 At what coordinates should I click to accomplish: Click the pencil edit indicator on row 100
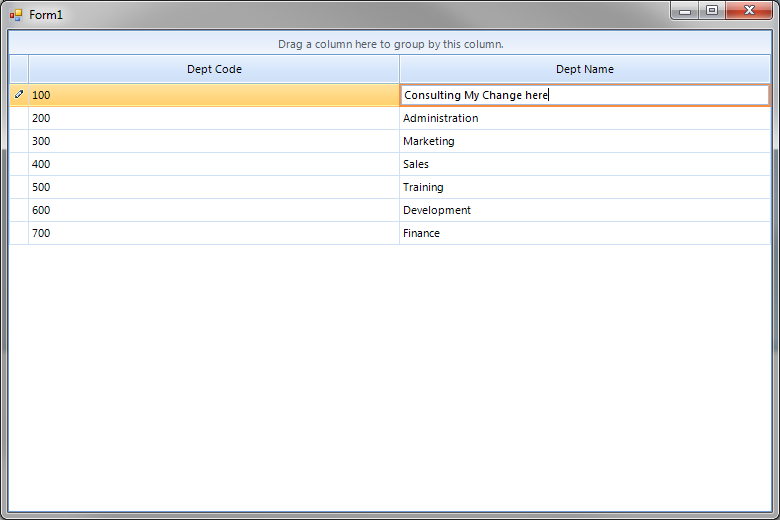click(x=19, y=94)
